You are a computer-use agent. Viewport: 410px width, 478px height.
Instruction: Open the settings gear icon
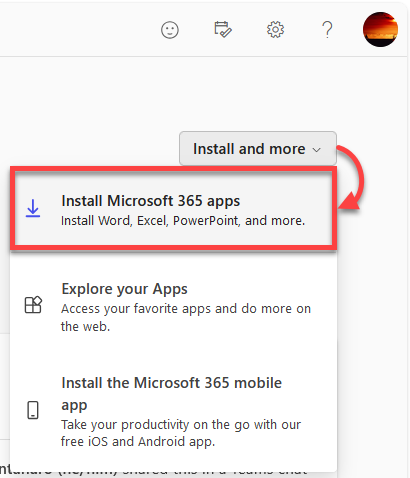coord(275,30)
